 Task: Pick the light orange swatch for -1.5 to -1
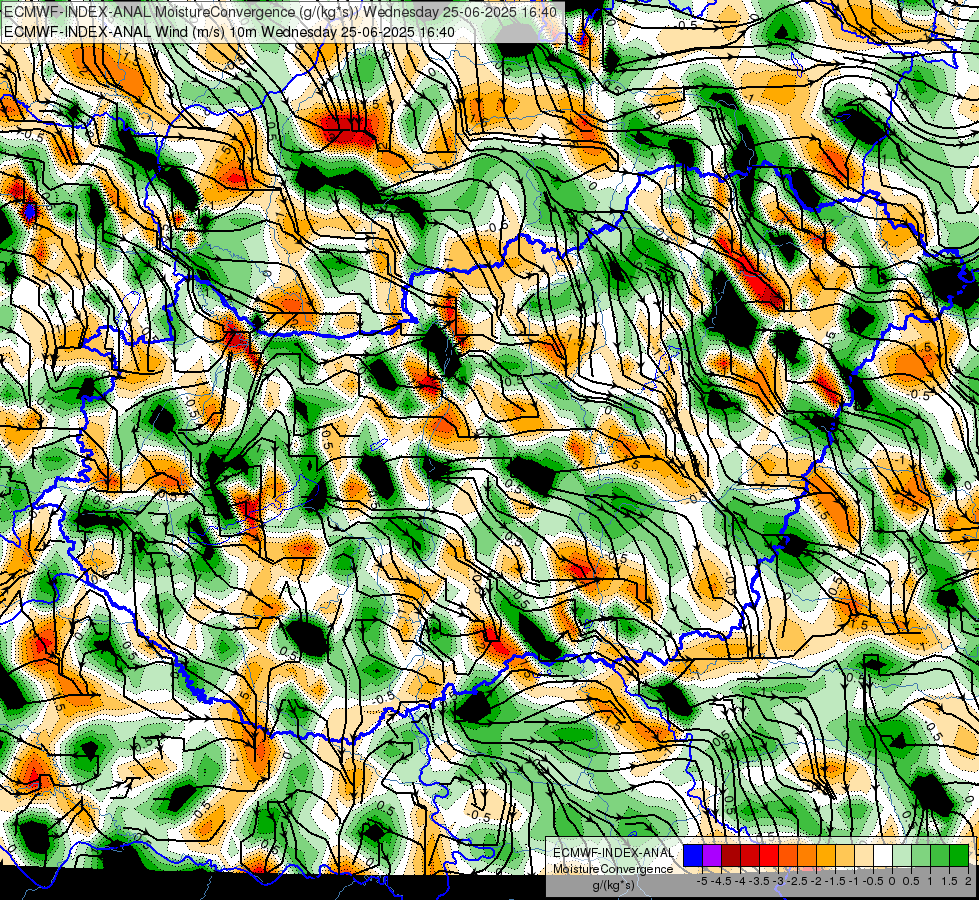coord(845,856)
